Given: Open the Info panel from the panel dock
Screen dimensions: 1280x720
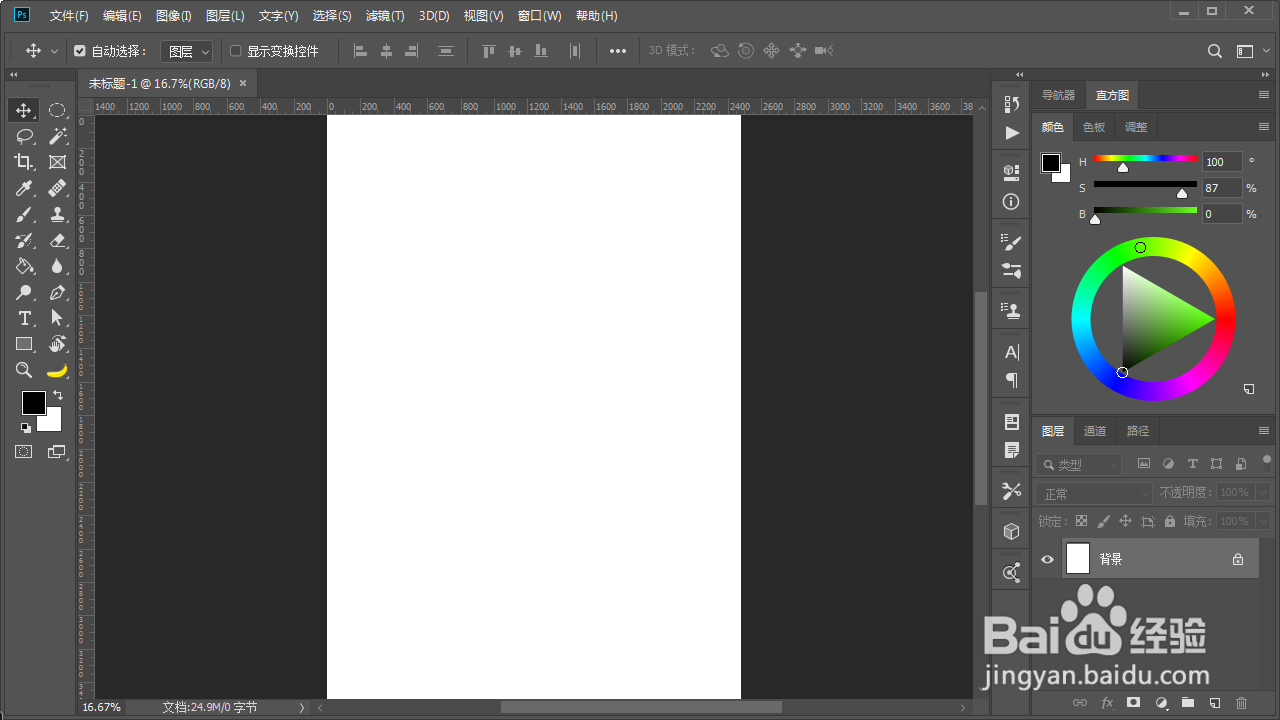Looking at the screenshot, I should click(1010, 201).
